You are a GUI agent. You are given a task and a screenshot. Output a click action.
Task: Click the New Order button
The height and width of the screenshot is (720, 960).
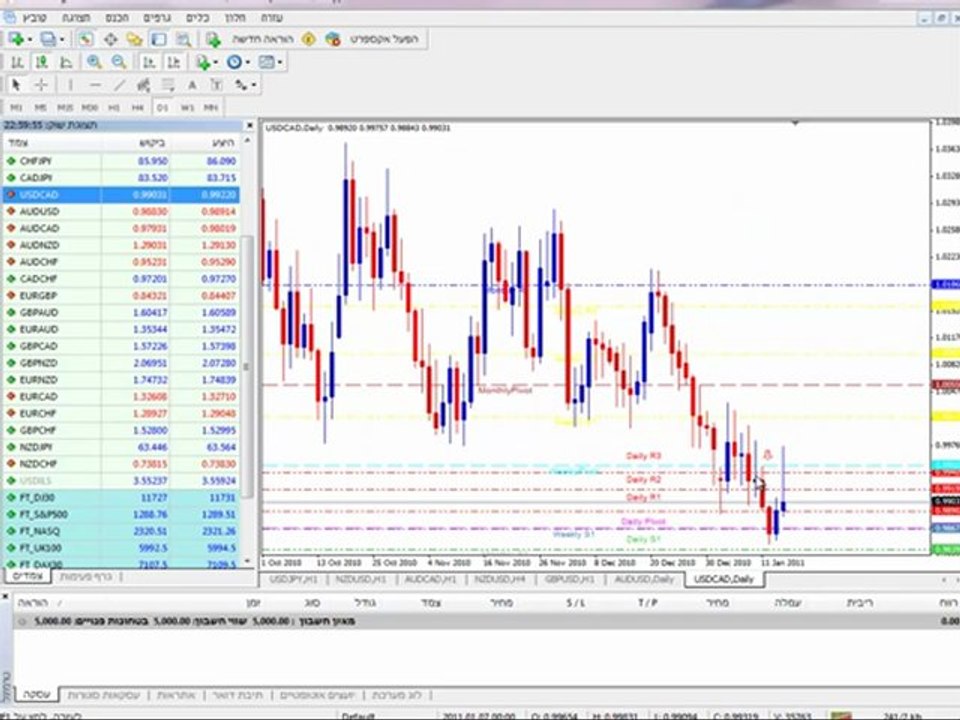click(x=250, y=39)
